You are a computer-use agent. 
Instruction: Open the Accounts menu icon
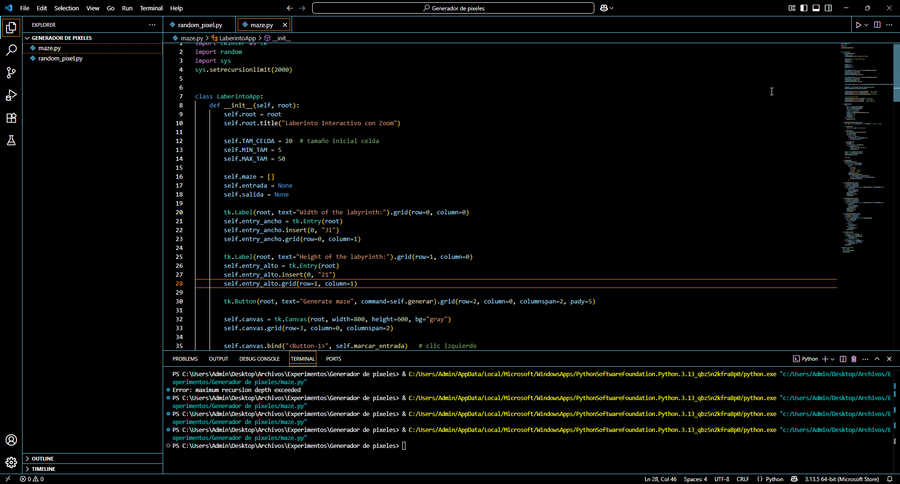tap(11, 440)
